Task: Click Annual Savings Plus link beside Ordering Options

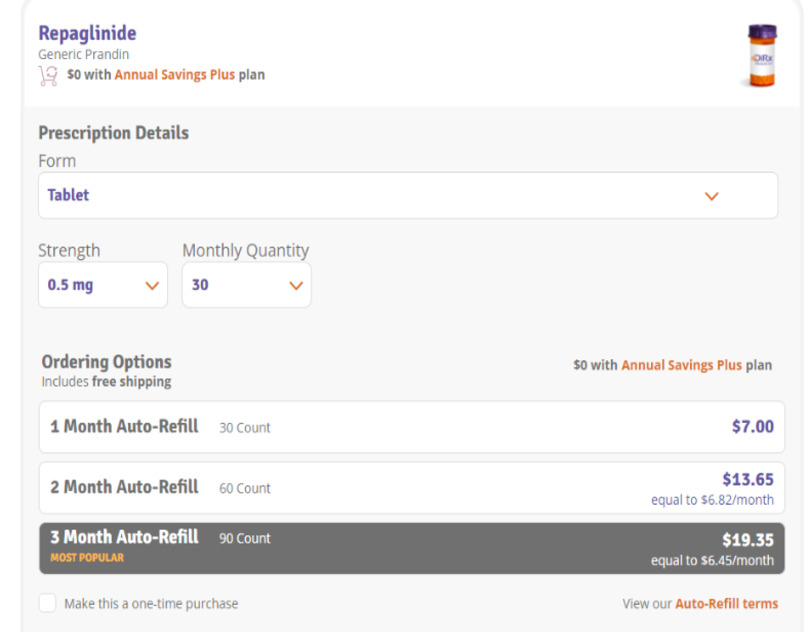Action: (x=681, y=366)
